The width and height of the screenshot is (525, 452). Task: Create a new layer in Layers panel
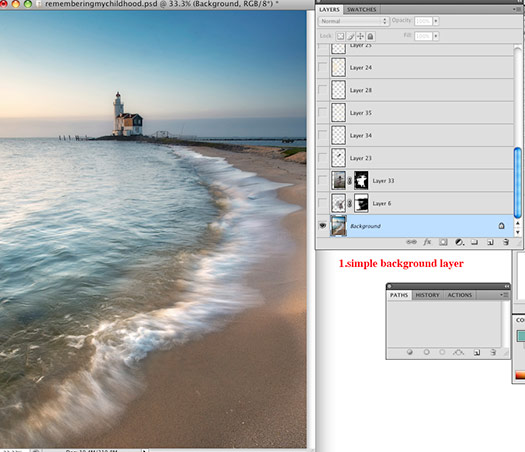click(x=490, y=242)
